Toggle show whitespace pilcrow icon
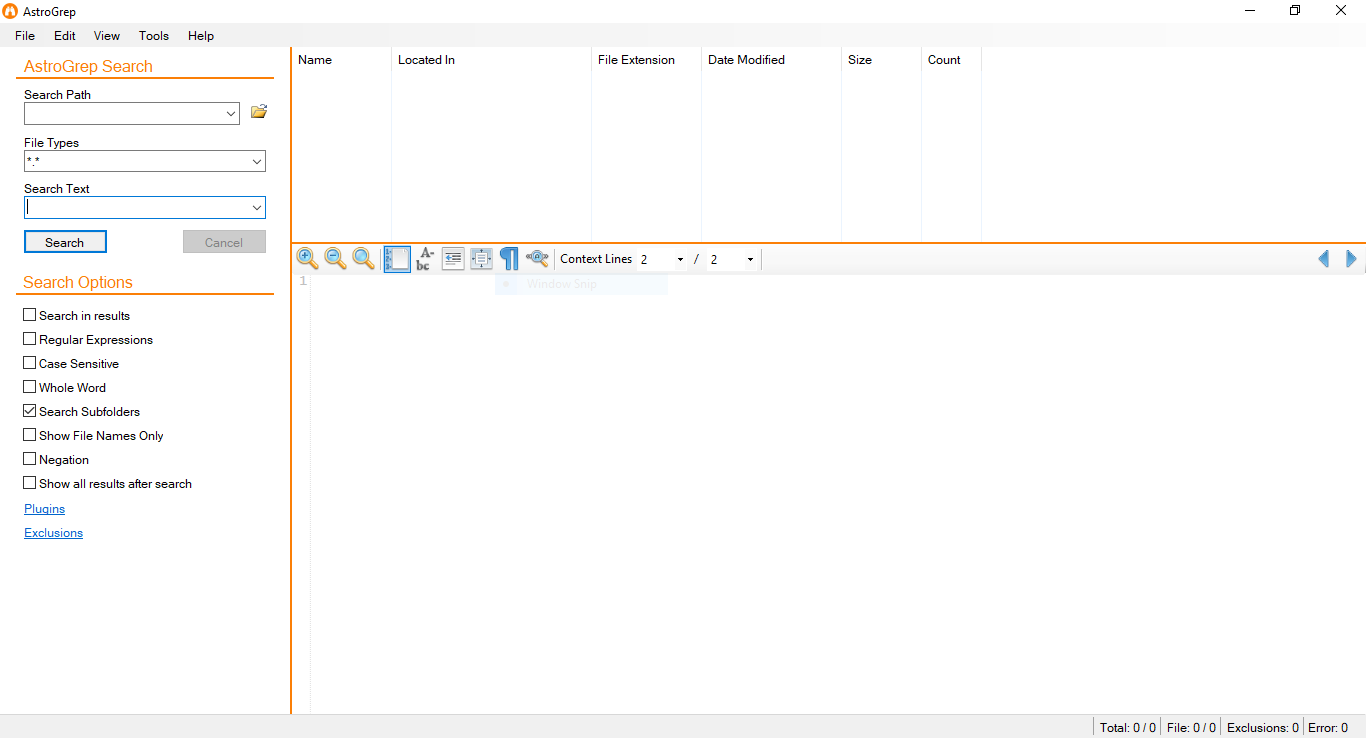Screen dimensions: 1366x738 [509, 259]
